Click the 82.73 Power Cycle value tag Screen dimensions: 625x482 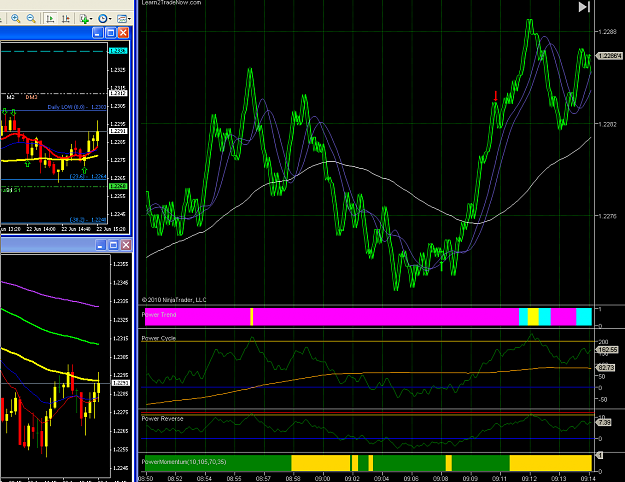point(605,367)
